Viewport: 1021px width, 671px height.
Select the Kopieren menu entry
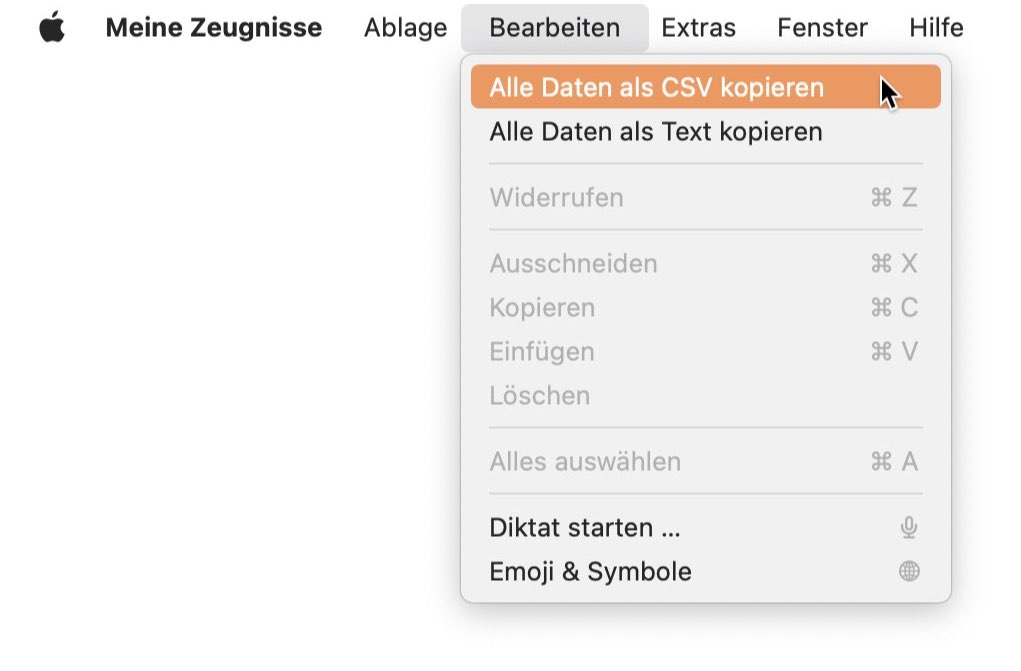[x=706, y=307]
